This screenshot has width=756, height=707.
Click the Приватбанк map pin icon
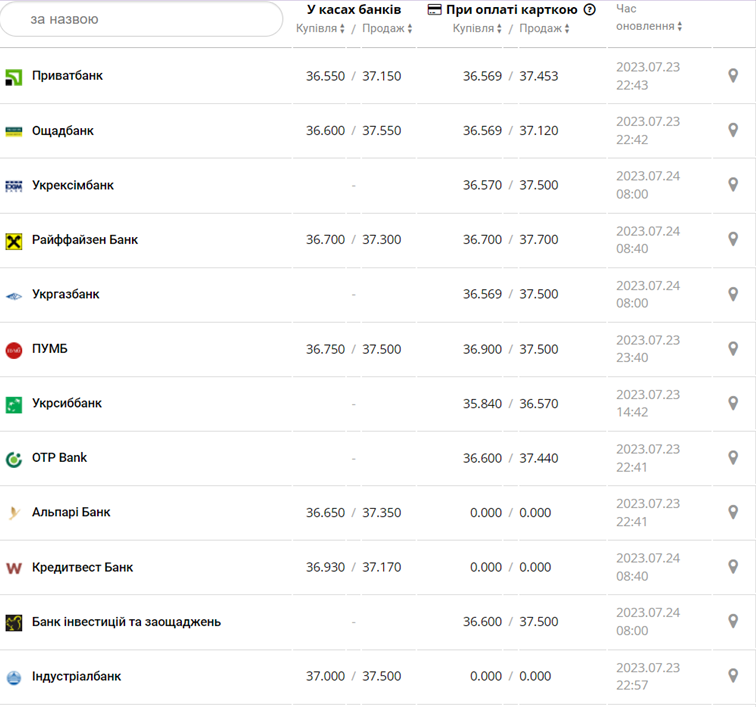[733, 76]
